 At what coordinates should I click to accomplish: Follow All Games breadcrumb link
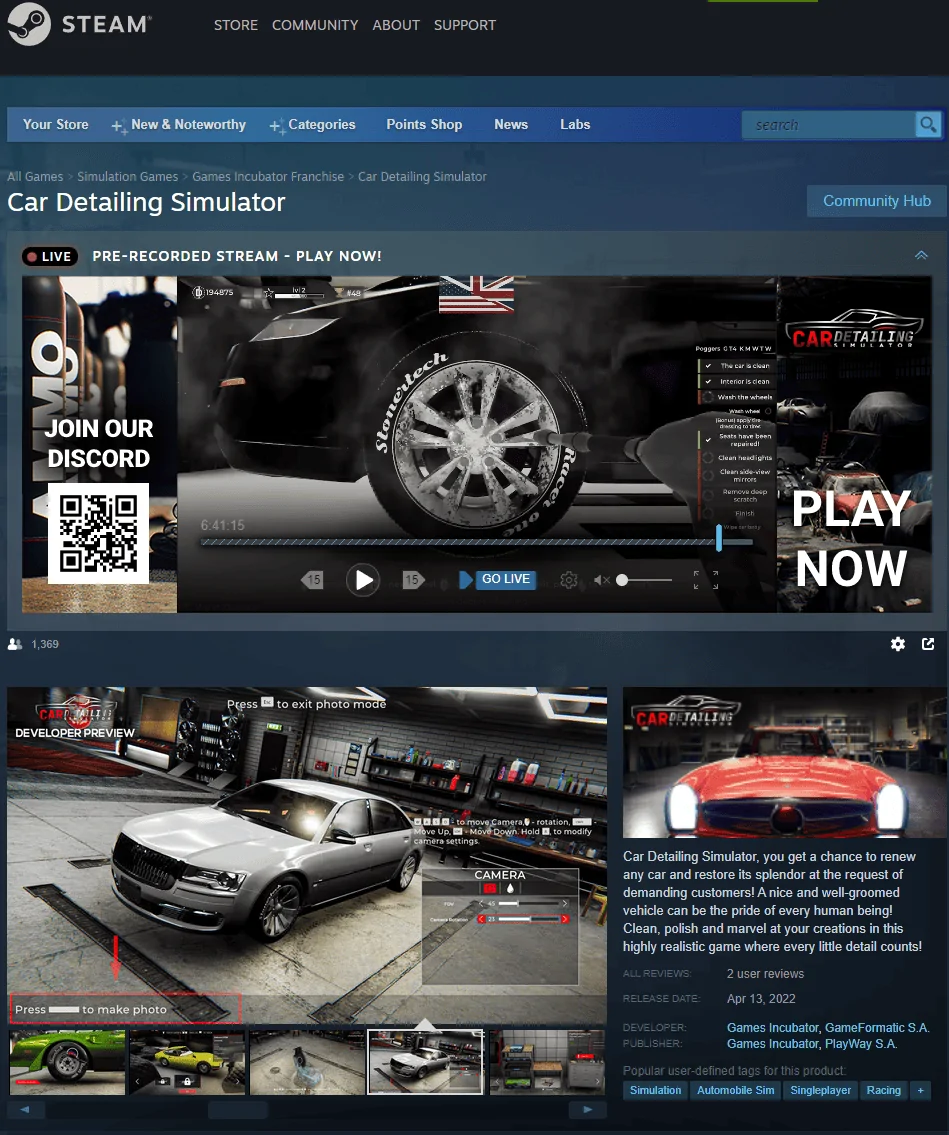35,177
